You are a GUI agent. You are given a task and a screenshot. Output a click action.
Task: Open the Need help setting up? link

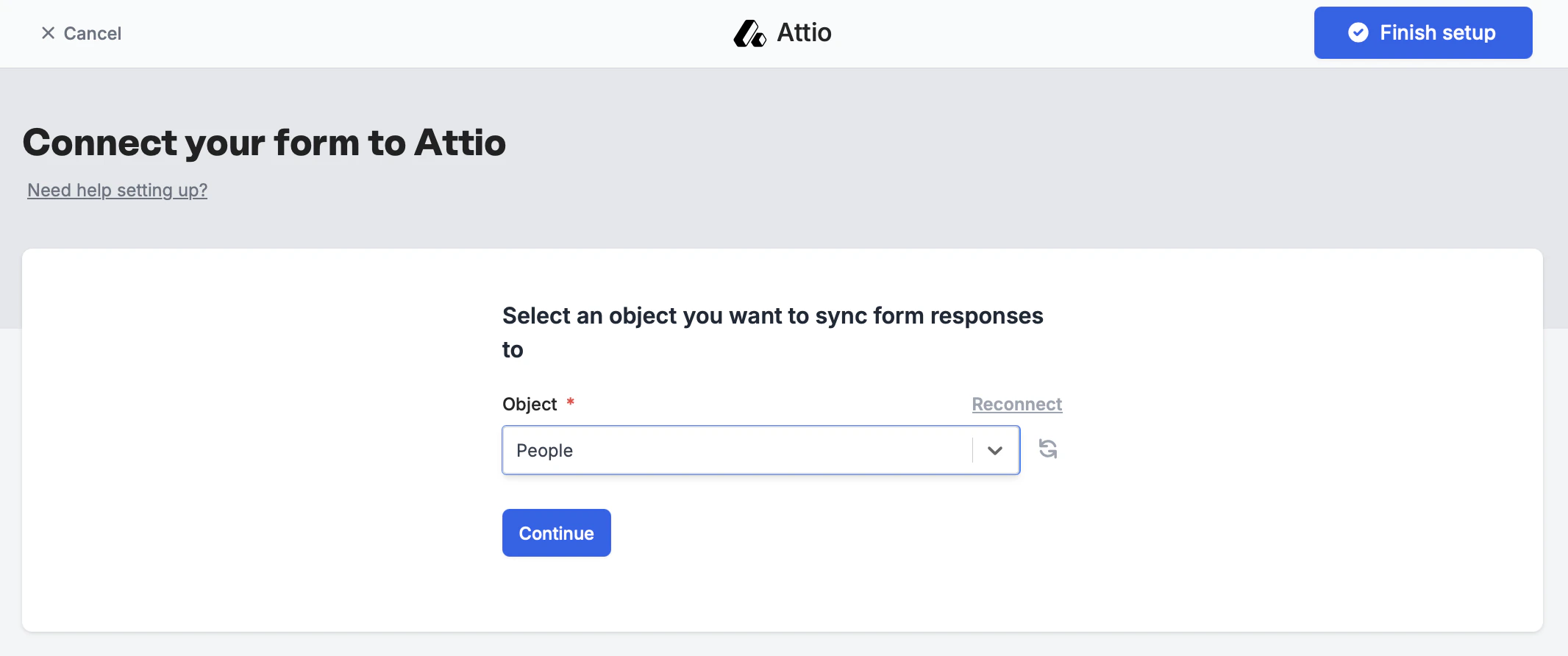tap(117, 190)
